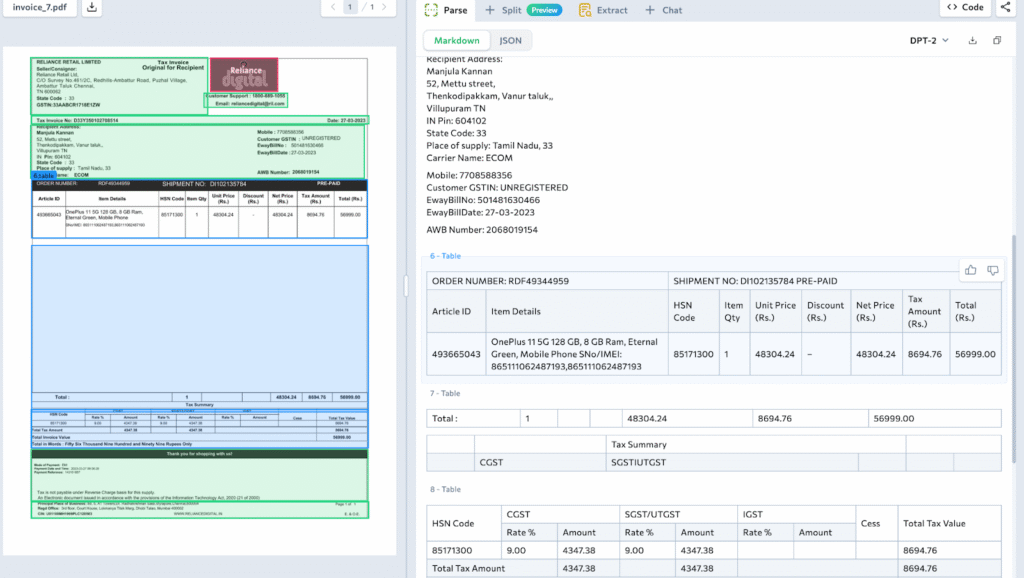Give thumbs down on table 6

pos(993,270)
